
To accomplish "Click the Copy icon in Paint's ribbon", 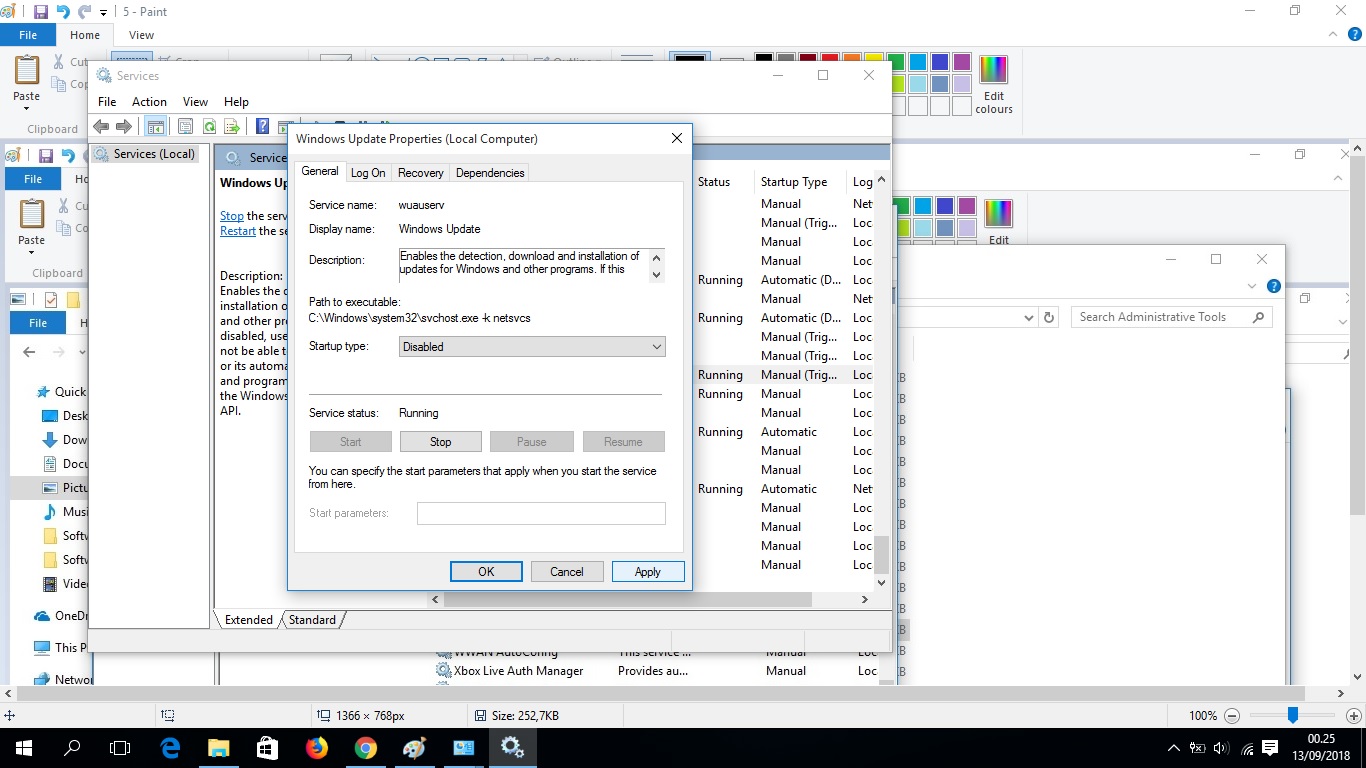I will pyautogui.click(x=59, y=85).
